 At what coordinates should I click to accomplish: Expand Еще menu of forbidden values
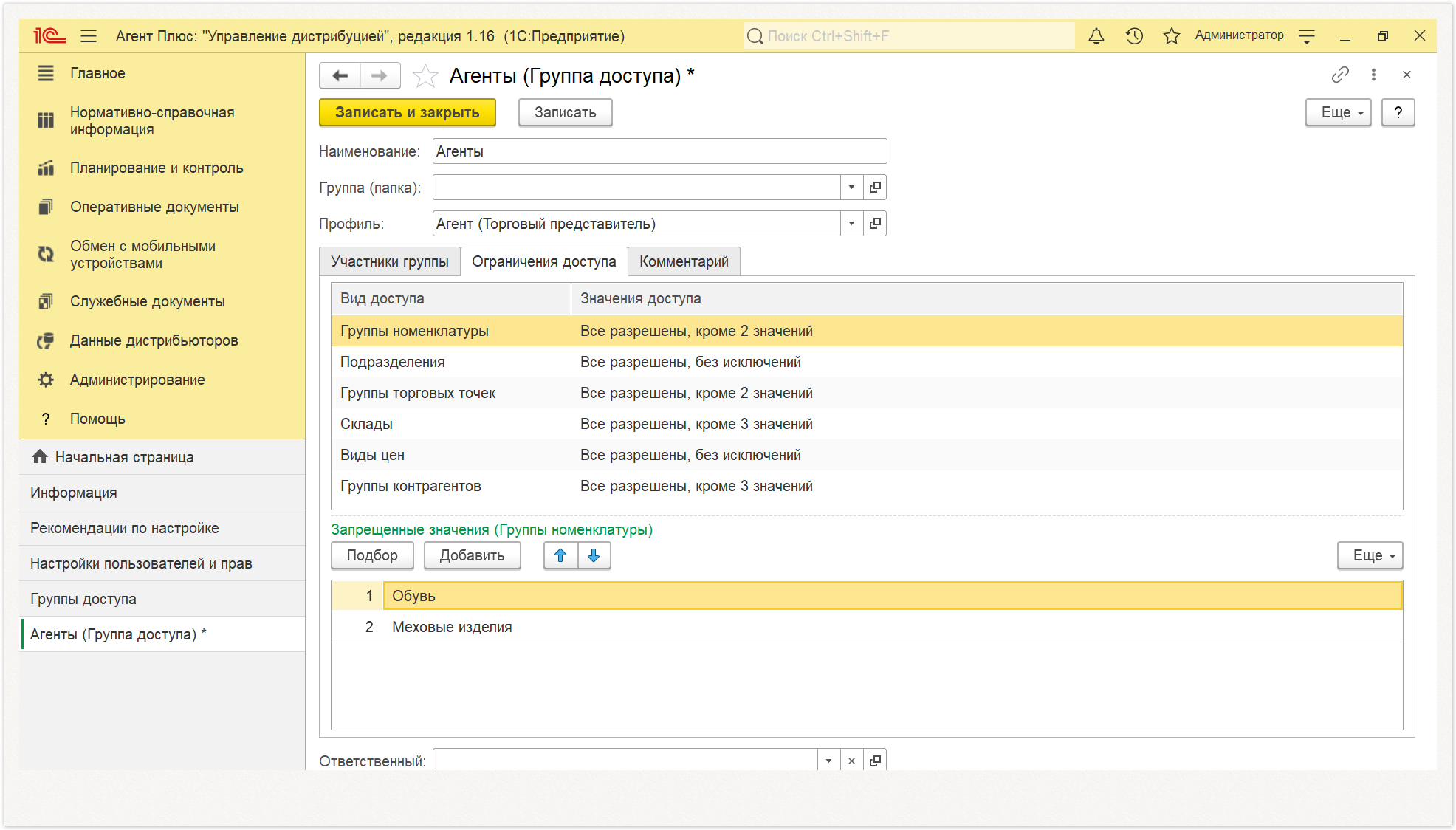(x=1370, y=555)
